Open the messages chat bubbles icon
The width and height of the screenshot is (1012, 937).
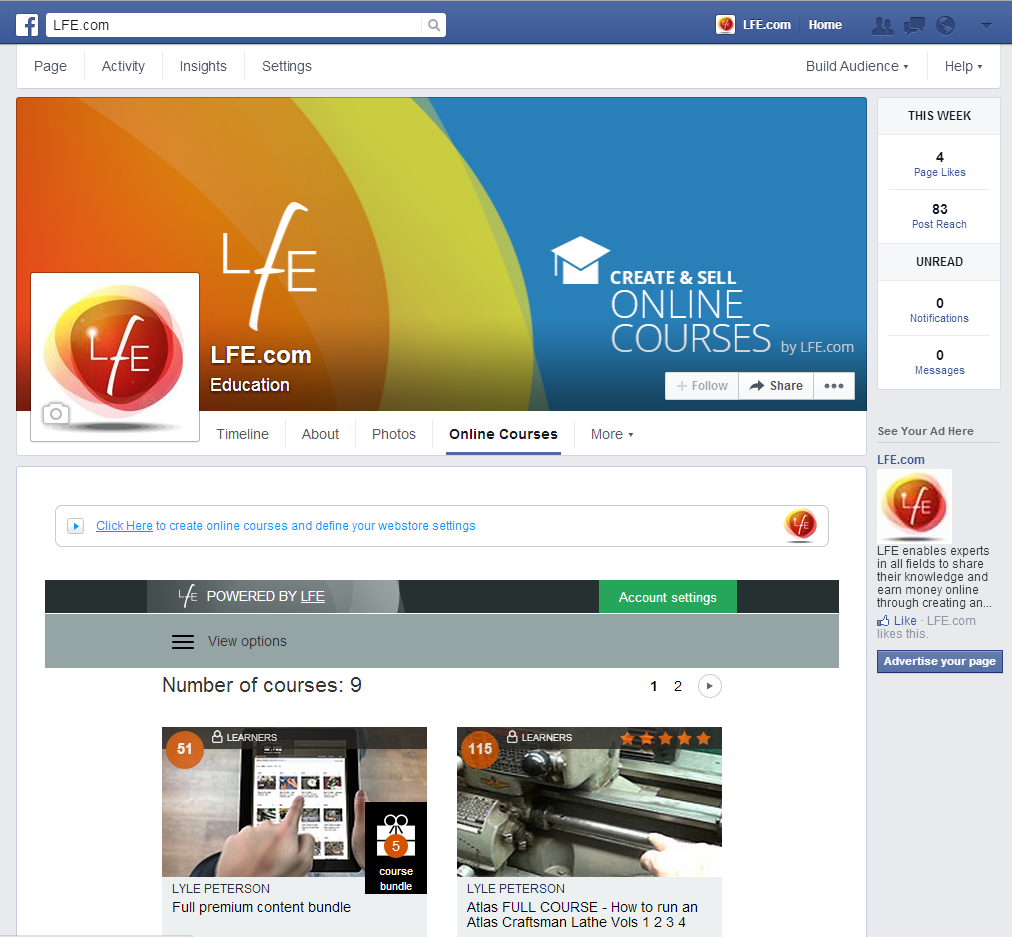(x=914, y=25)
